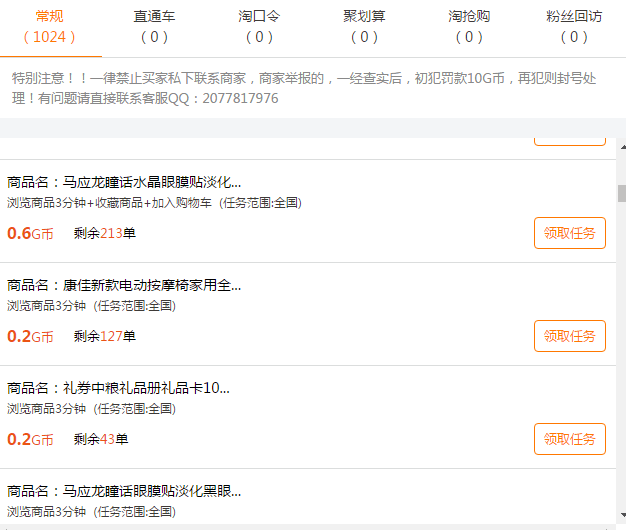Open product title 康佳新款电动按摩椅家用全
626x530 pixels.
pyautogui.click(x=124, y=285)
